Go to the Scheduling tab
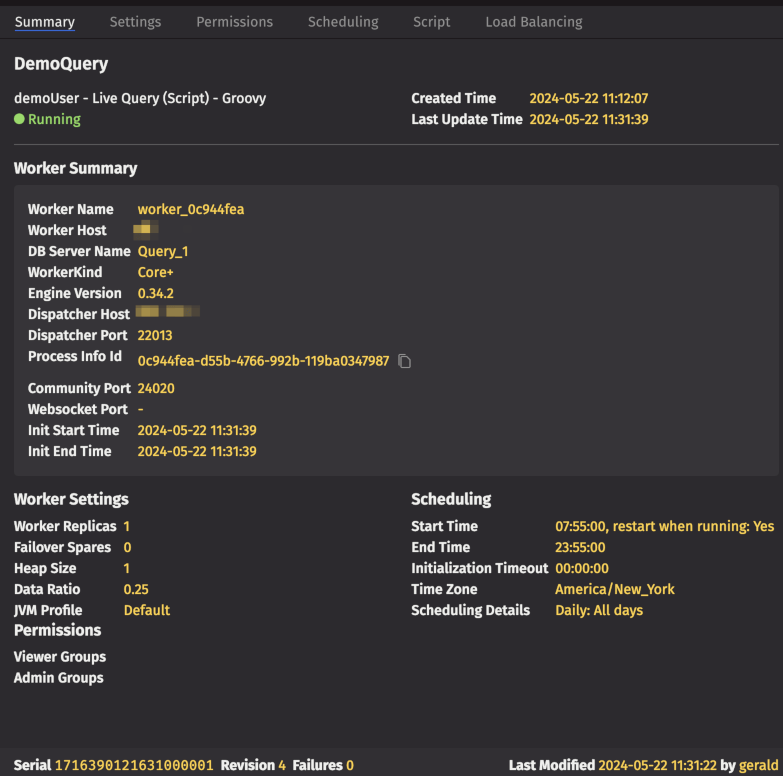Screen dimensions: 783x776 tap(343, 22)
